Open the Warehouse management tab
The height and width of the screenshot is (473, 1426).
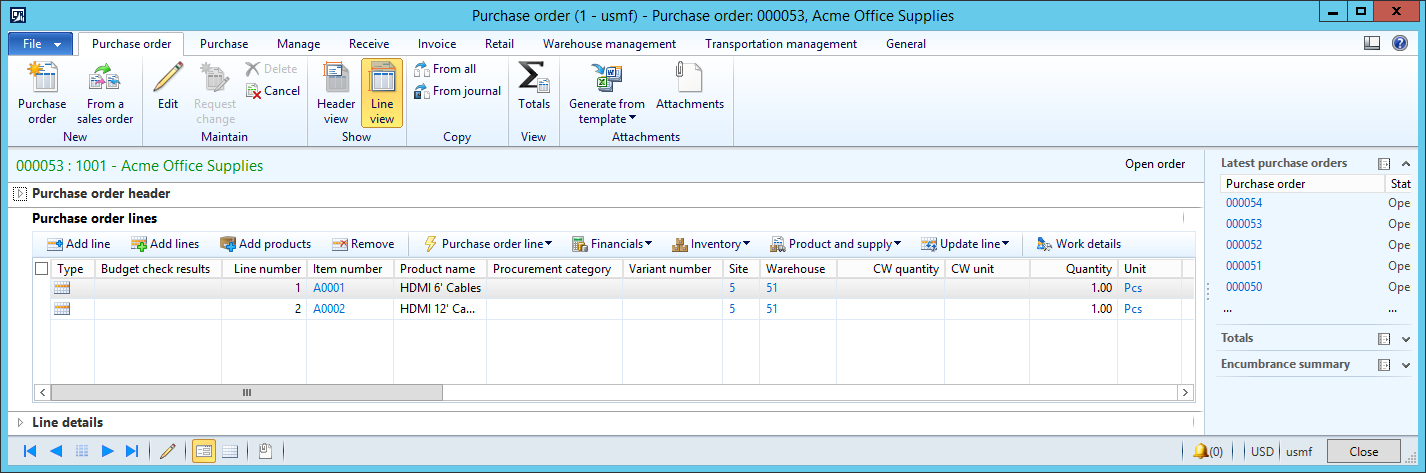(609, 44)
